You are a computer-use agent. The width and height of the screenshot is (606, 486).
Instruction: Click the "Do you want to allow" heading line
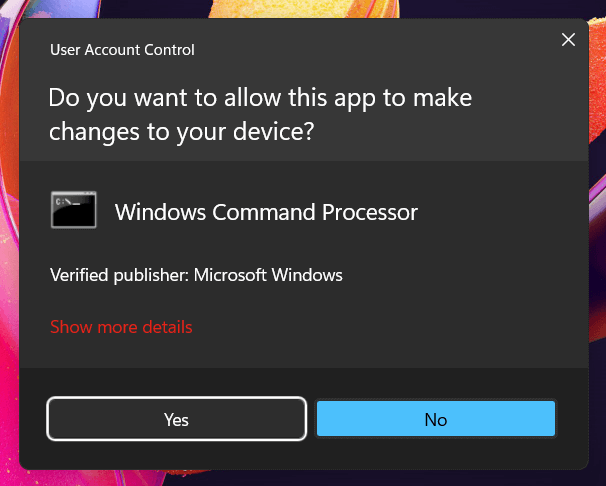[x=260, y=98]
